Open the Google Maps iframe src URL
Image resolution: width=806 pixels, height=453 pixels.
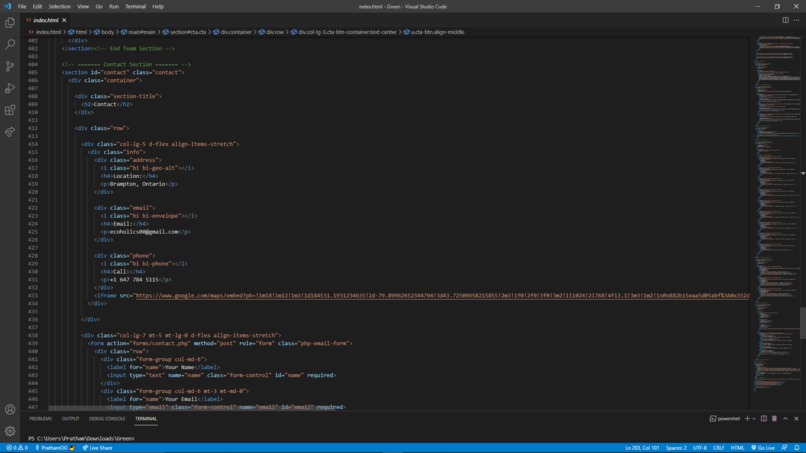(442, 296)
